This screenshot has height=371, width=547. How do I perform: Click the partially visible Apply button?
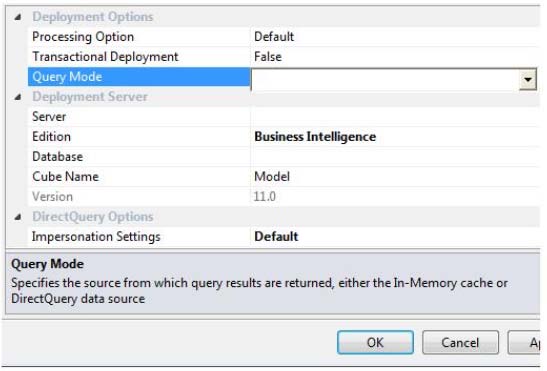(524, 342)
